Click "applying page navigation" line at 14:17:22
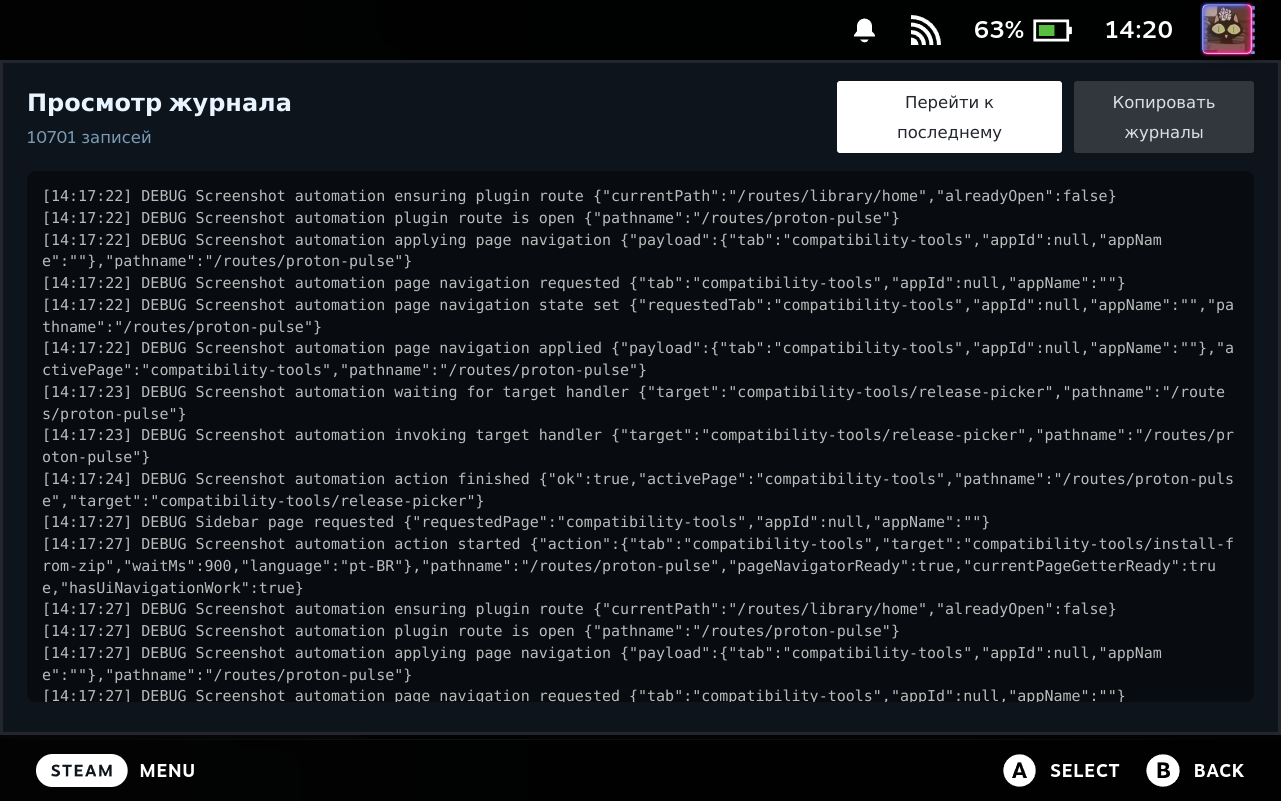1281x801 pixels. [602, 250]
